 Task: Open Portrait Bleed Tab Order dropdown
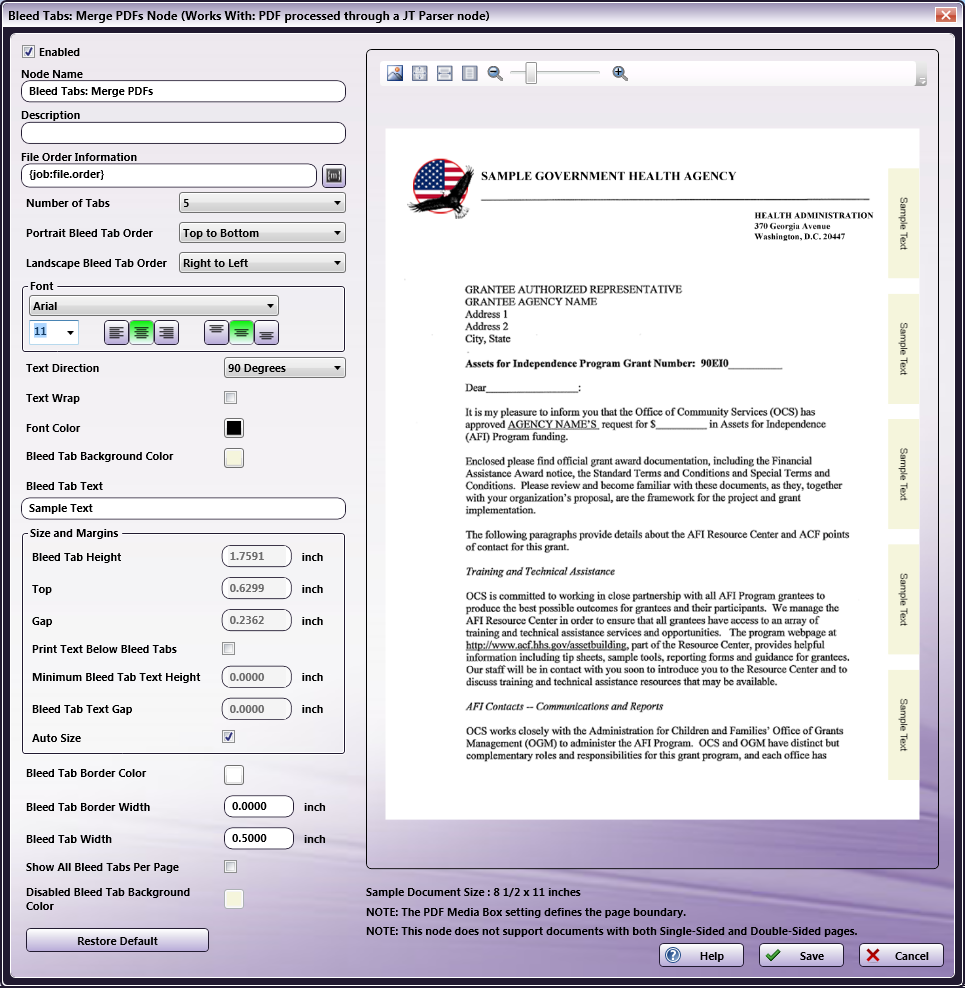[262, 233]
